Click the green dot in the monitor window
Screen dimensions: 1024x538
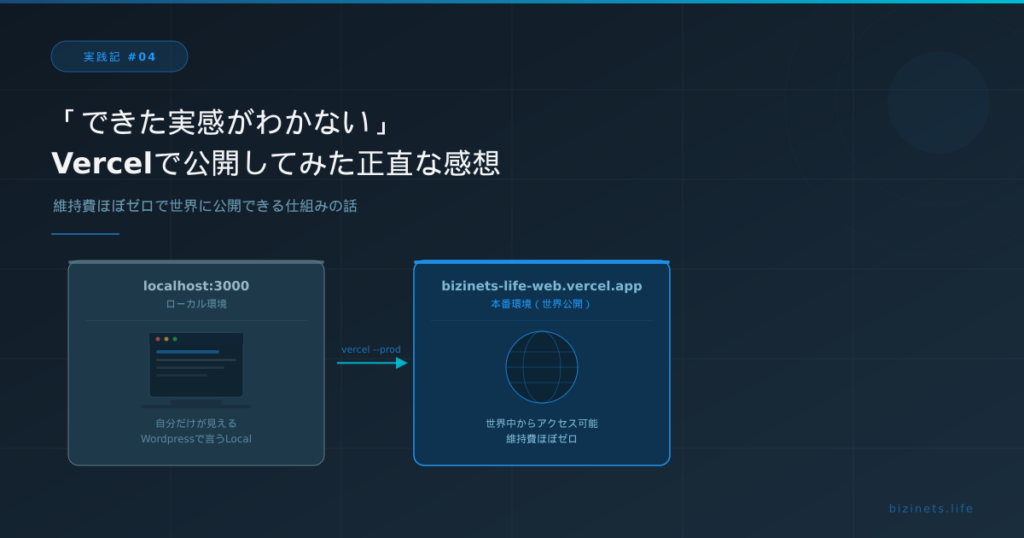tap(175, 339)
